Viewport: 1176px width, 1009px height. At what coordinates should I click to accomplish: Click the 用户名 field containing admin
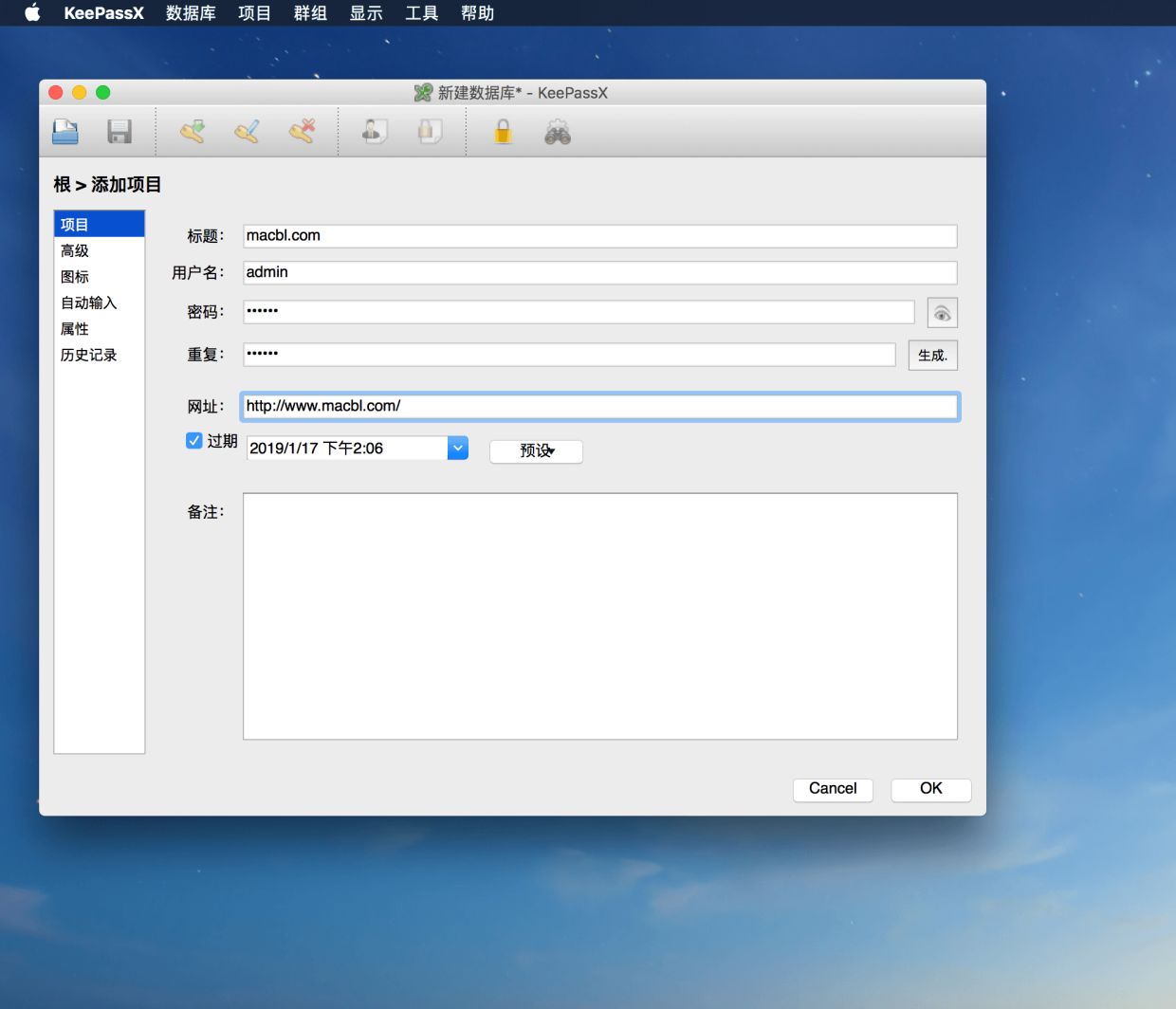pos(599,272)
